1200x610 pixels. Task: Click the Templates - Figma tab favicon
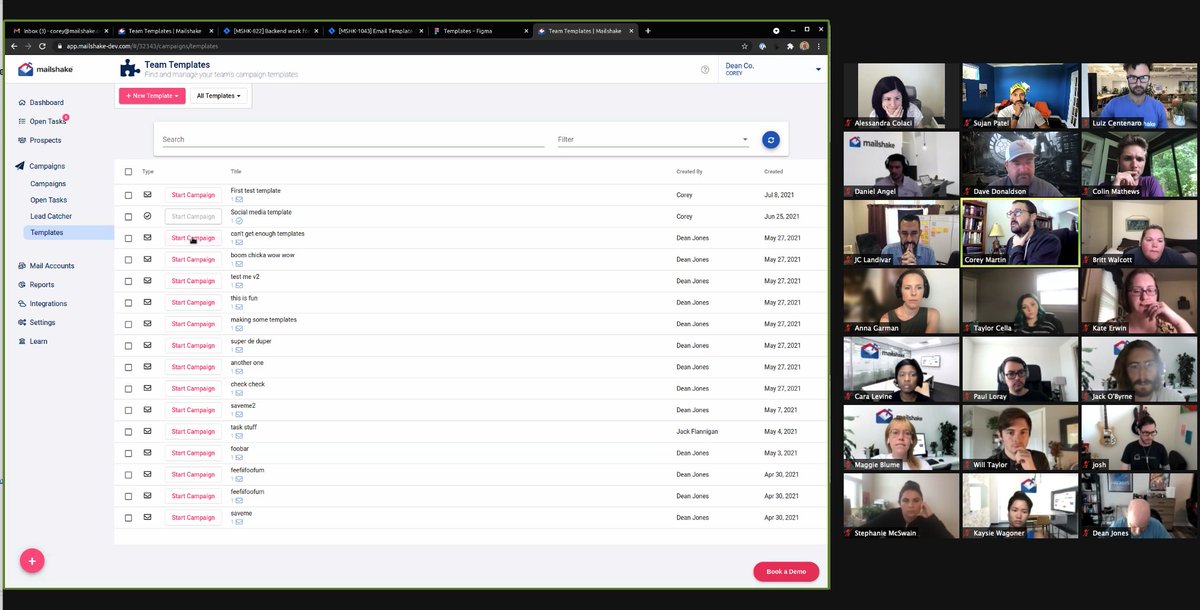point(436,31)
